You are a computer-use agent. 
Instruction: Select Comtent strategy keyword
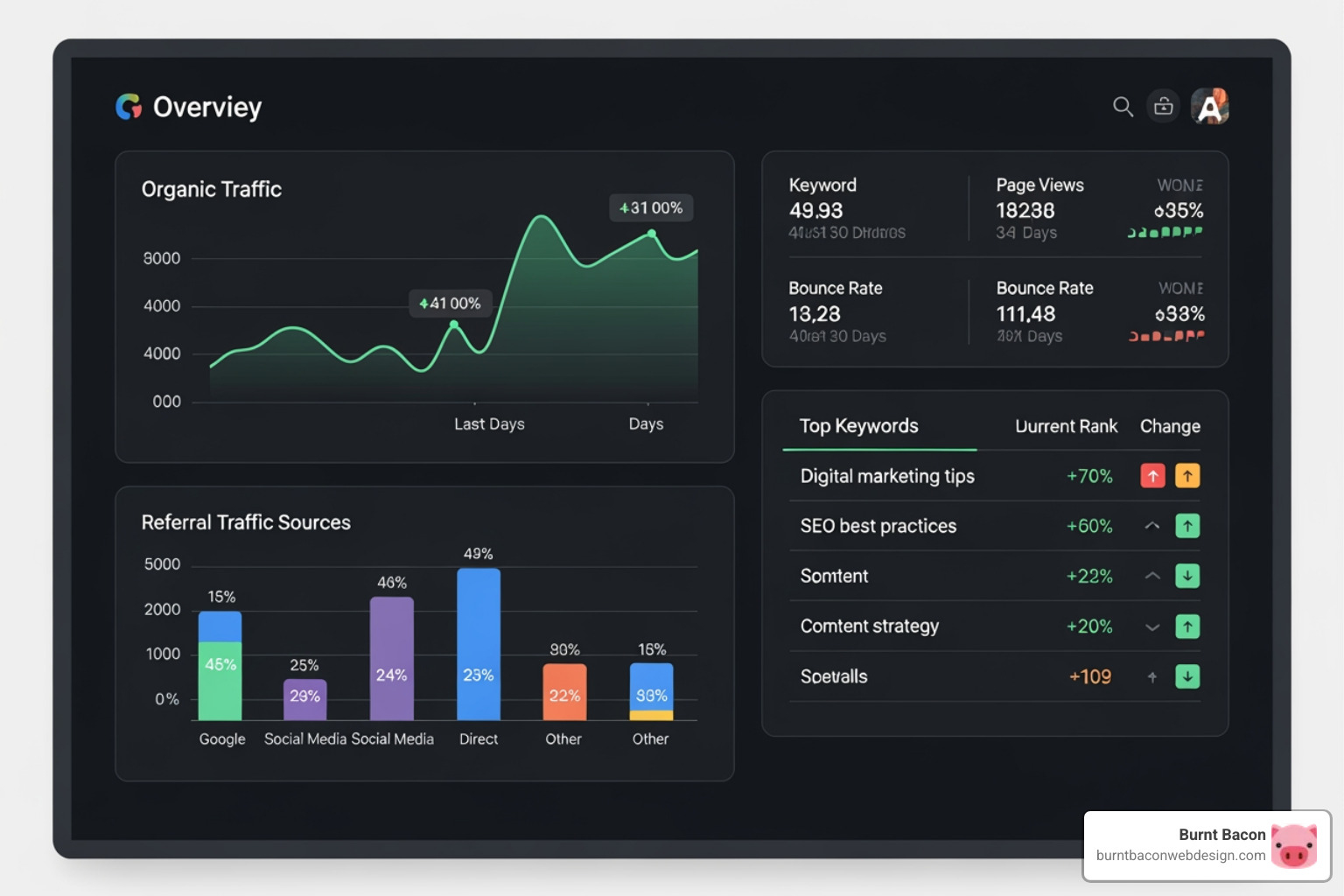[x=870, y=626]
